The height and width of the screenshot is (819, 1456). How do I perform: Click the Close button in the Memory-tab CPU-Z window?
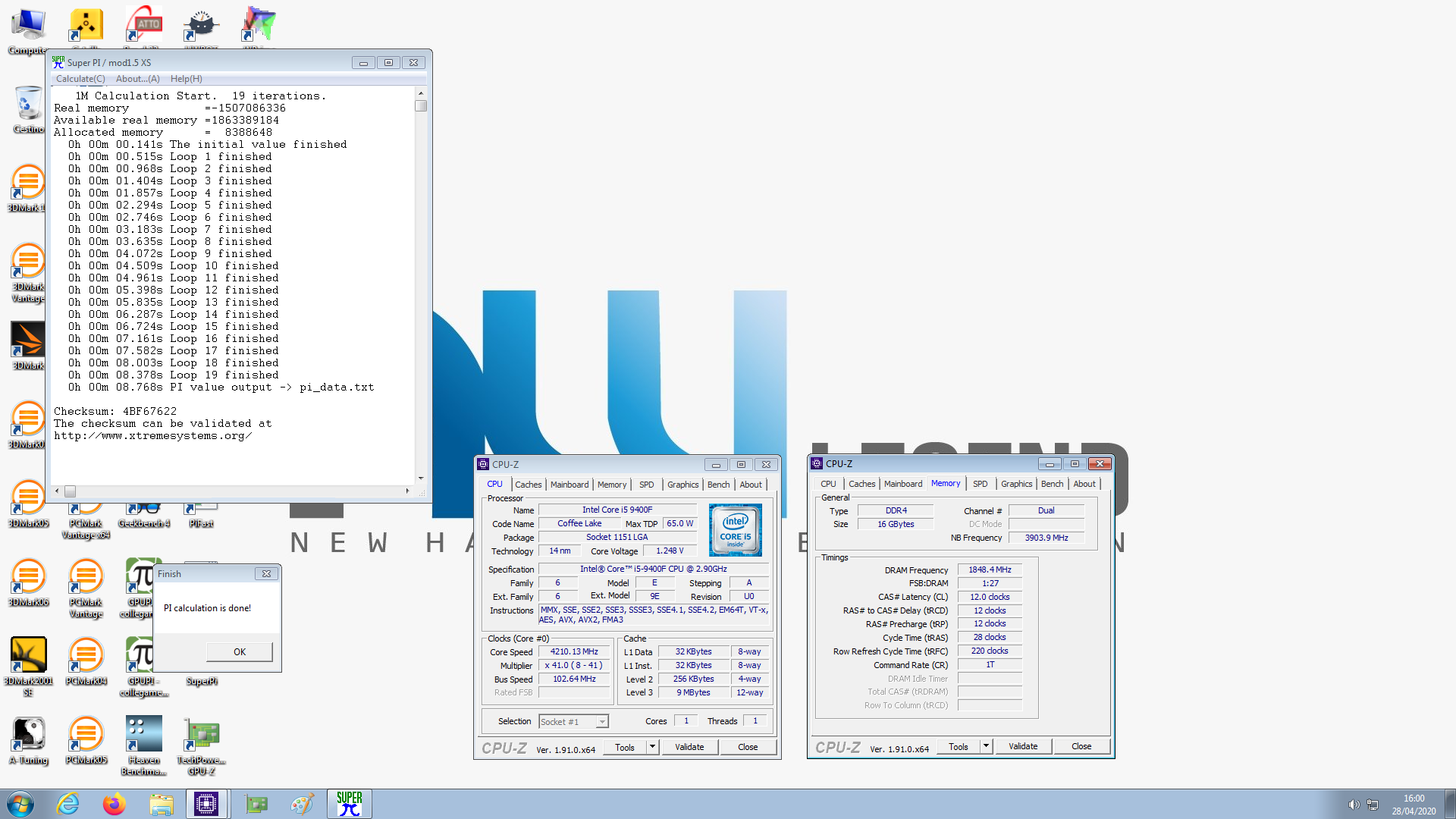pyautogui.click(x=1081, y=746)
